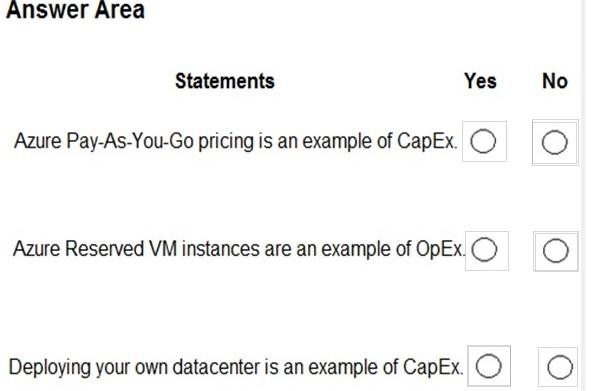
Task: Choose No for Reserved VM instances OpEx
Action: 555,251
